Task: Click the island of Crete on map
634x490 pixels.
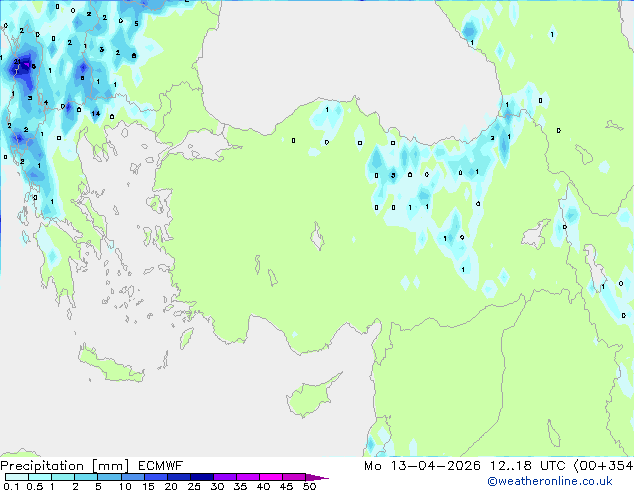Action: 110,364
